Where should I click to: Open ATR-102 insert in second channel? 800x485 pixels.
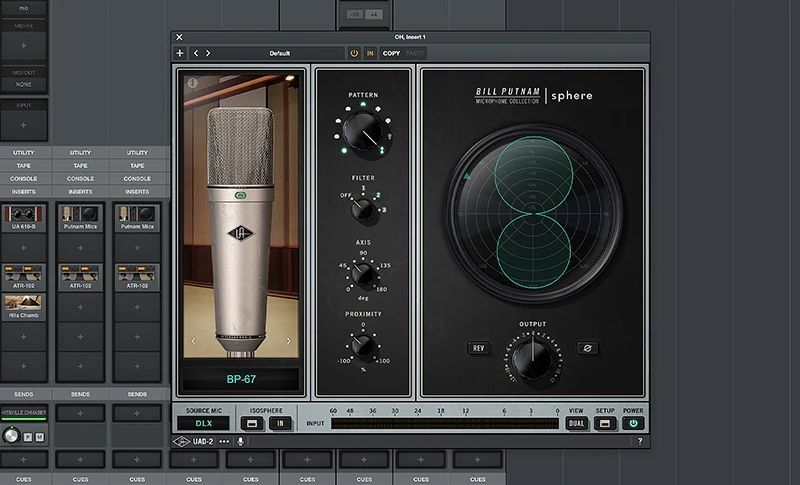[x=81, y=277]
